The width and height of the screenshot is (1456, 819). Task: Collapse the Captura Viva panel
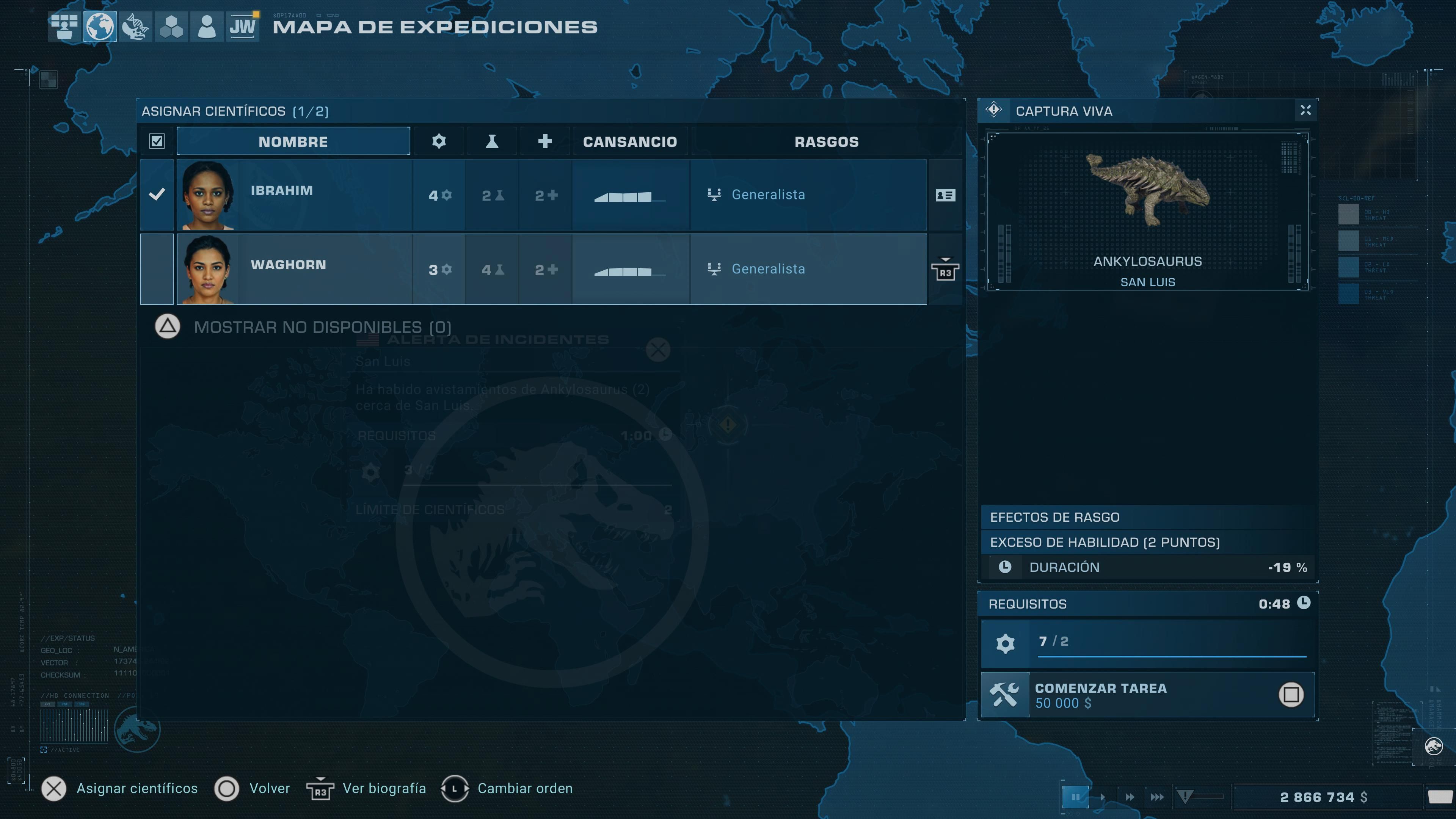1305,110
